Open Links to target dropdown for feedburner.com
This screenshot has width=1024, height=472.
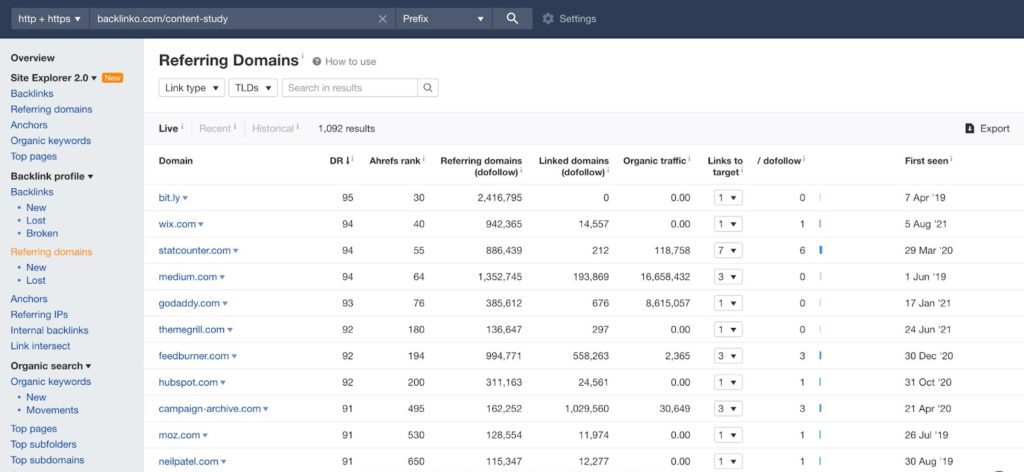coord(728,356)
